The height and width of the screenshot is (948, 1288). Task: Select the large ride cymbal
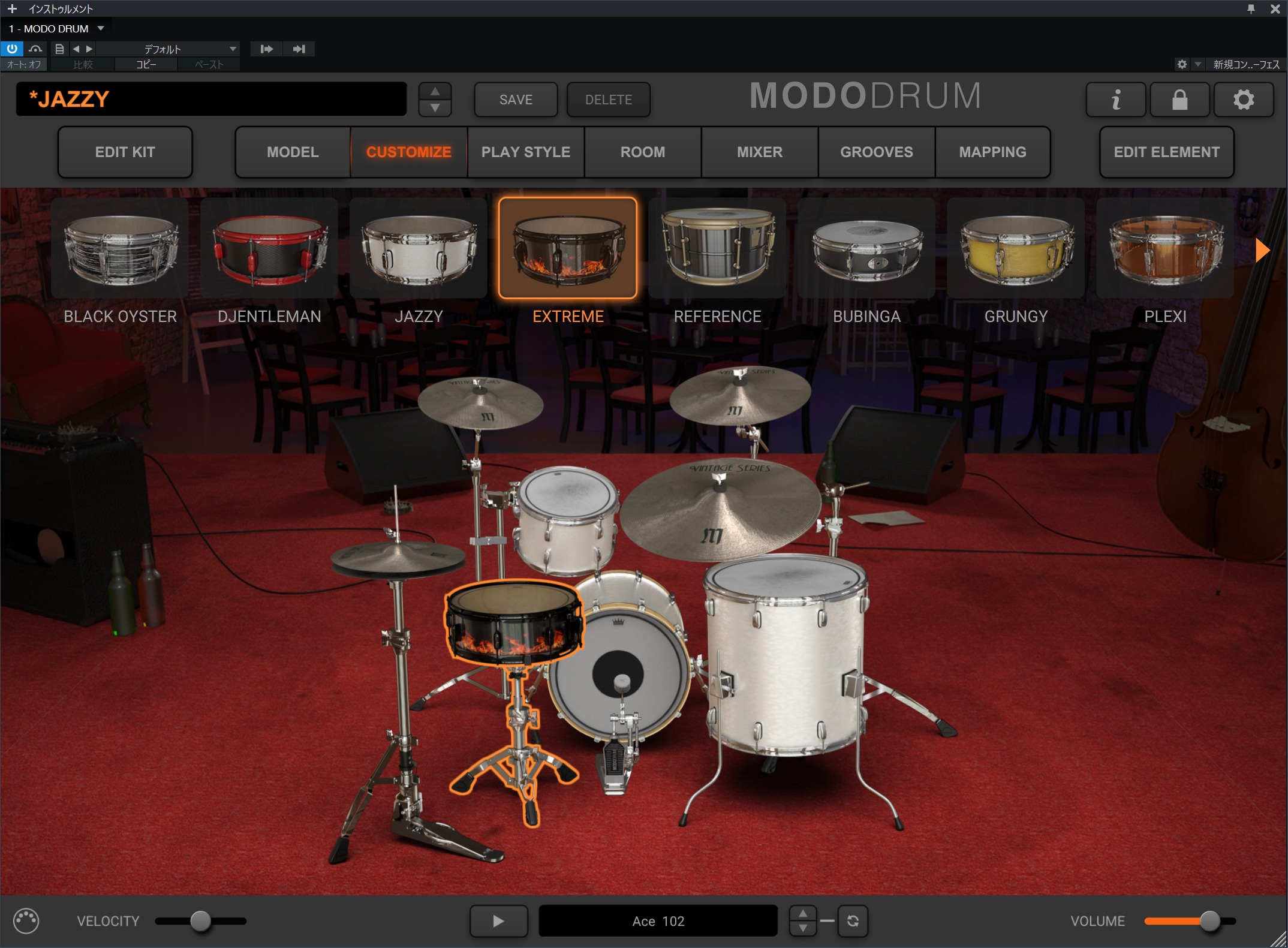pyautogui.click(x=720, y=510)
